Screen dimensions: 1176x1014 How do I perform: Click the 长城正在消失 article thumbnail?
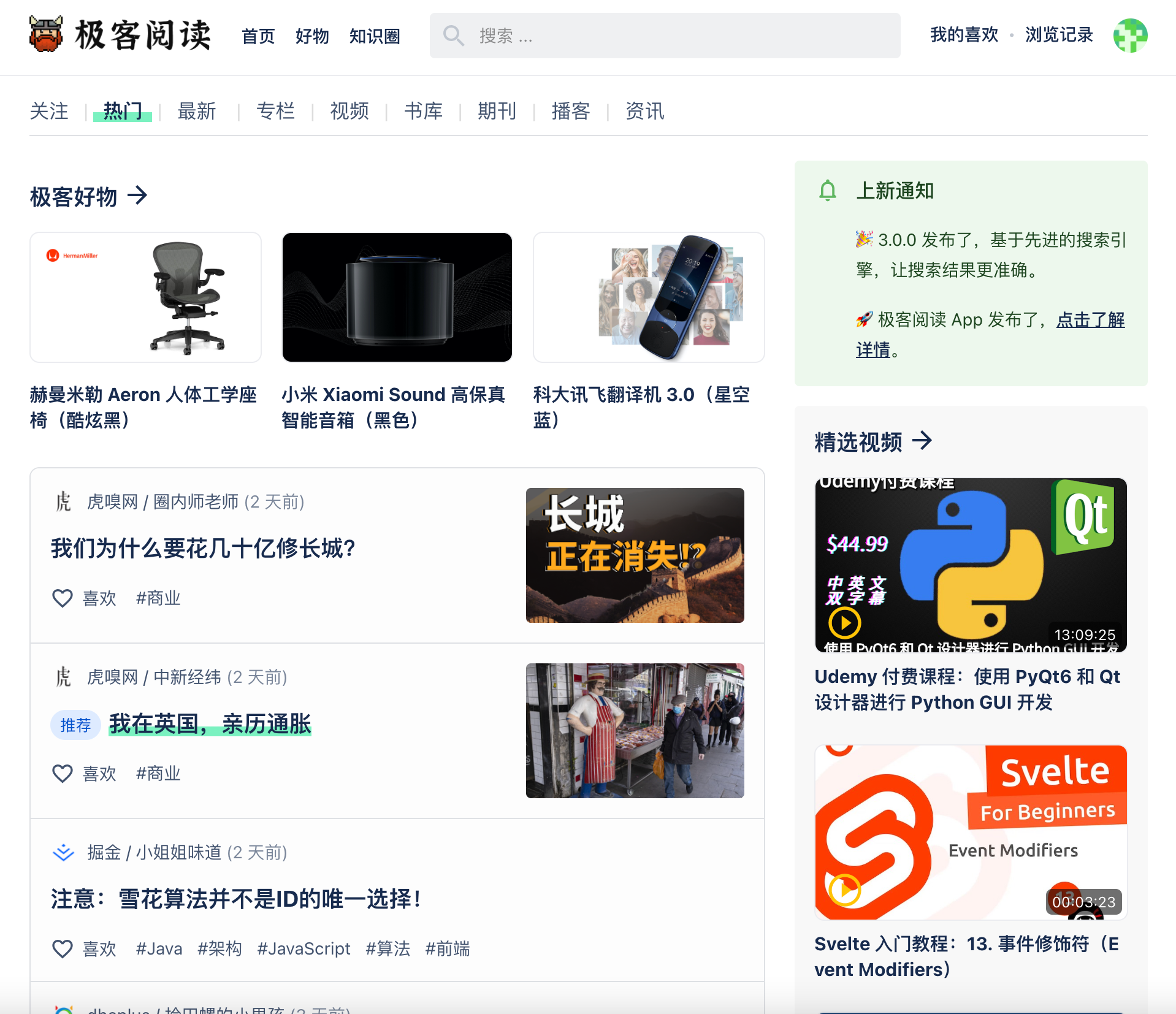pos(635,555)
